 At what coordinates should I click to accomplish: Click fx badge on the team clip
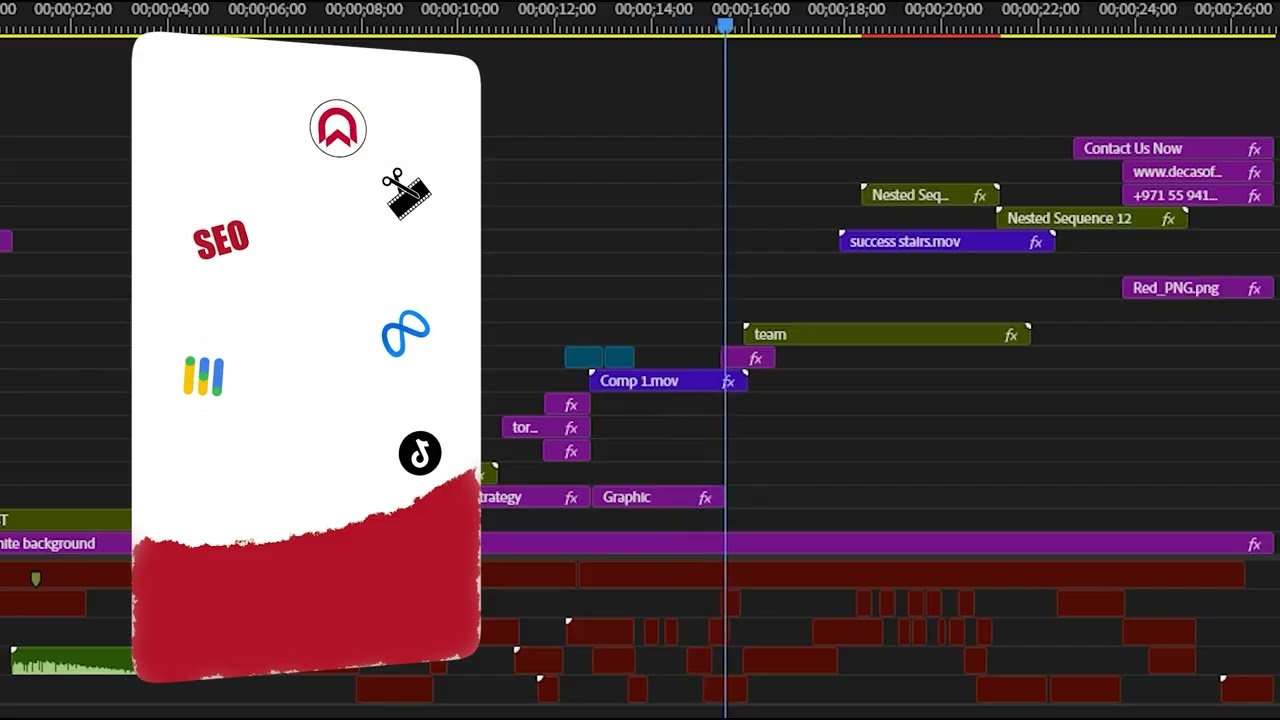(x=1011, y=335)
